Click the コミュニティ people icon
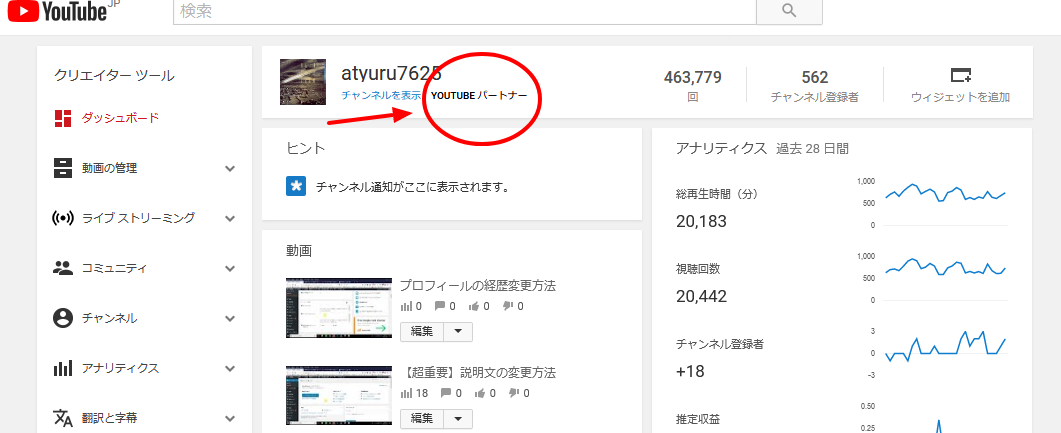Image resolution: width=1061 pixels, height=433 pixels. tap(63, 268)
